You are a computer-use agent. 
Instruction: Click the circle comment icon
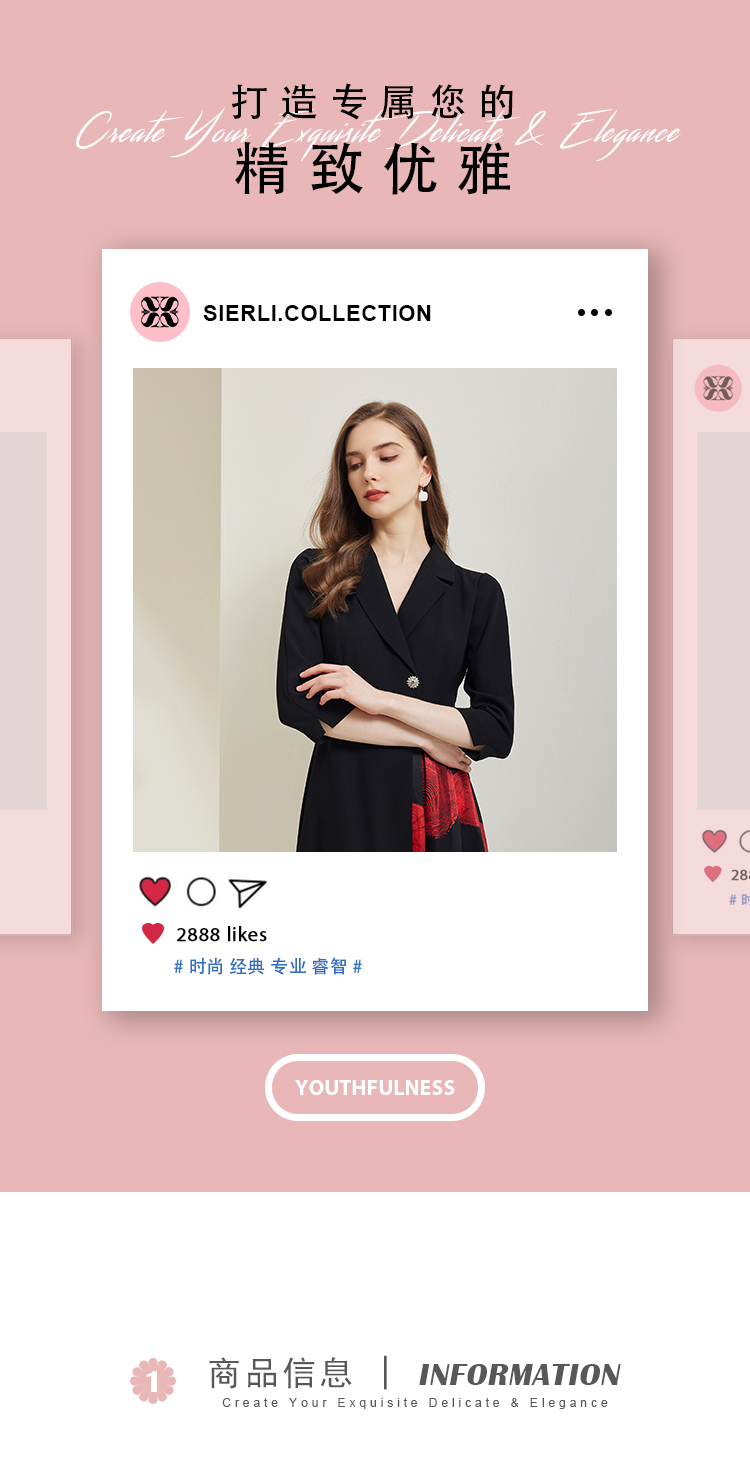[201, 892]
